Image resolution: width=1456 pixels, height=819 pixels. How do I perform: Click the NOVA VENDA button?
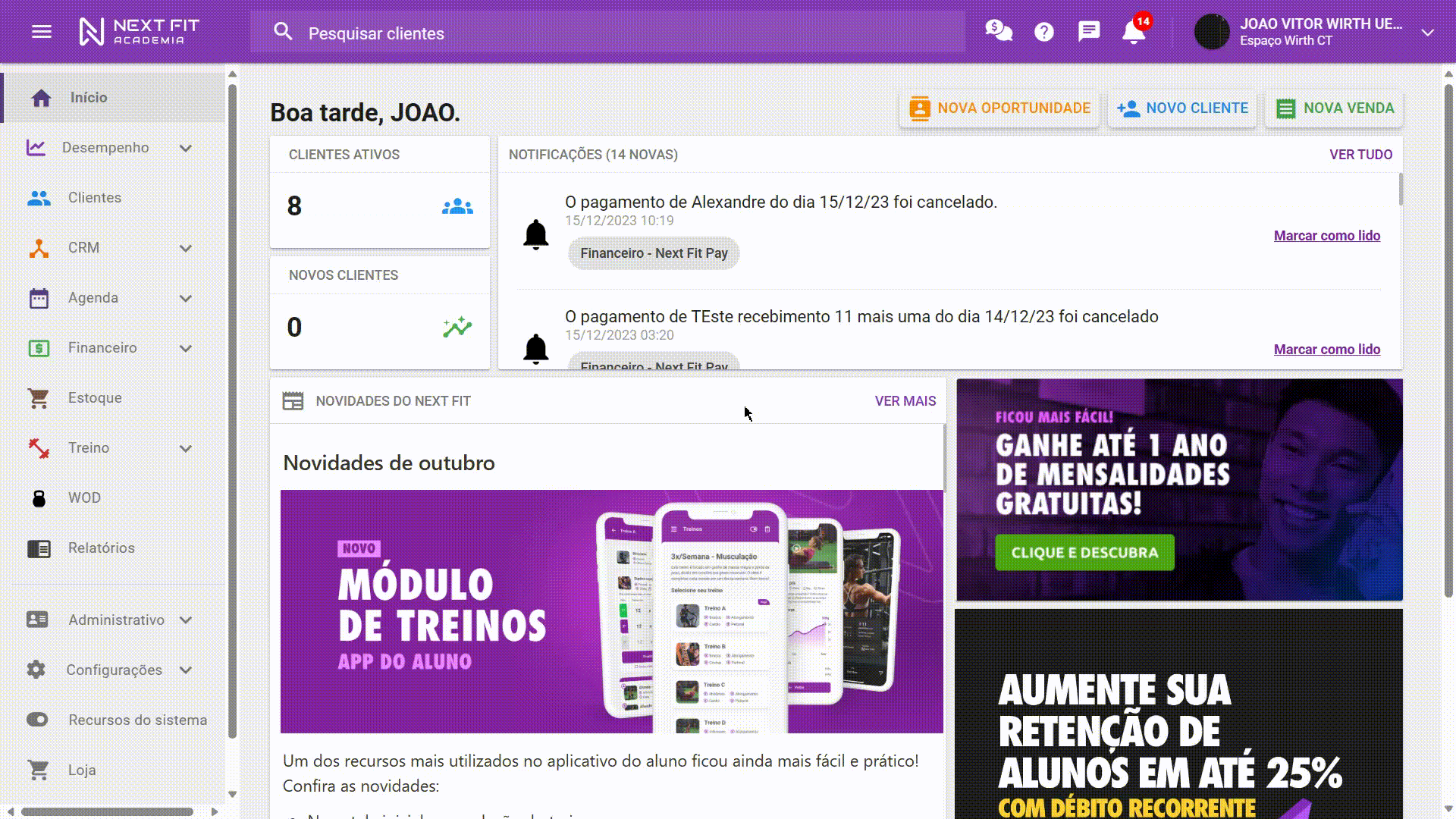1335,108
